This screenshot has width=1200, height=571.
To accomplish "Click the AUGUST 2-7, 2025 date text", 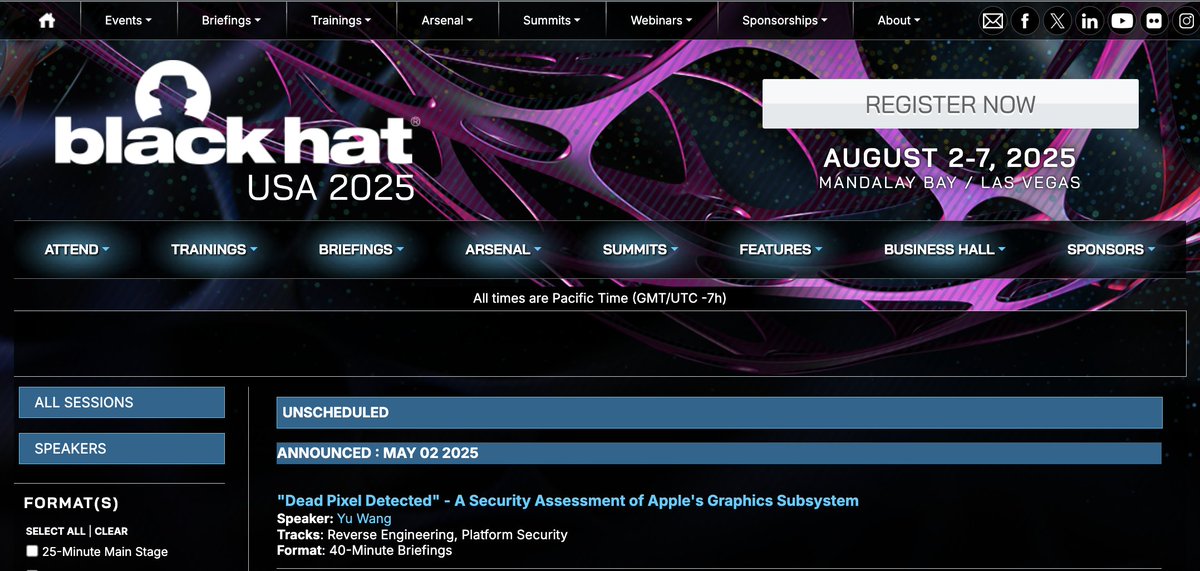I will pos(950,158).
